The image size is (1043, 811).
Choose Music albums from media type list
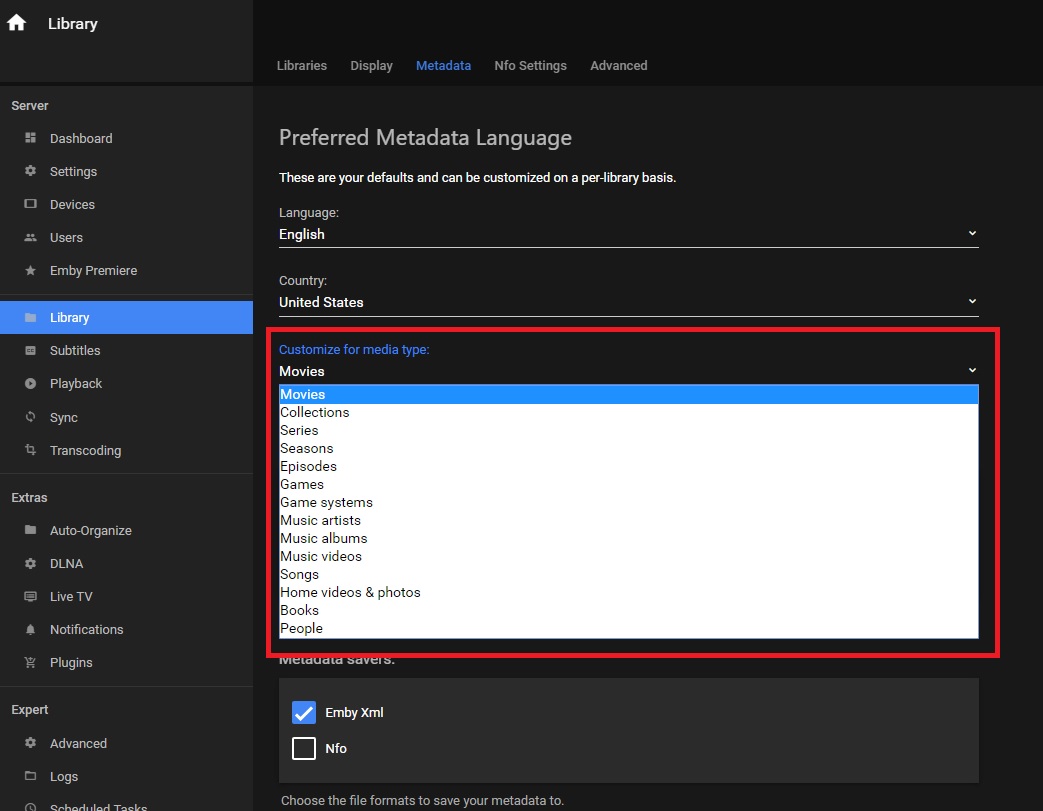point(324,538)
